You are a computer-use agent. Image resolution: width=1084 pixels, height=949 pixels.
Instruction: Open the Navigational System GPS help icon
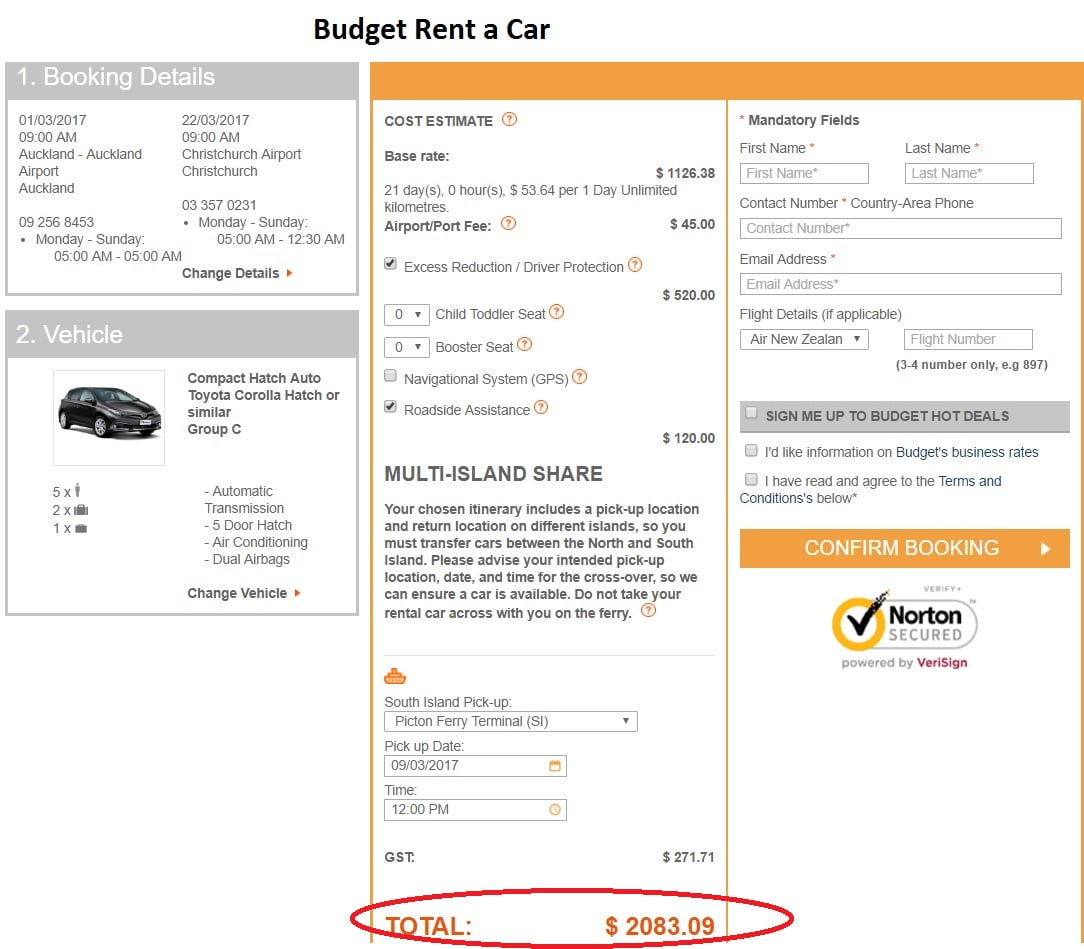[x=580, y=377]
